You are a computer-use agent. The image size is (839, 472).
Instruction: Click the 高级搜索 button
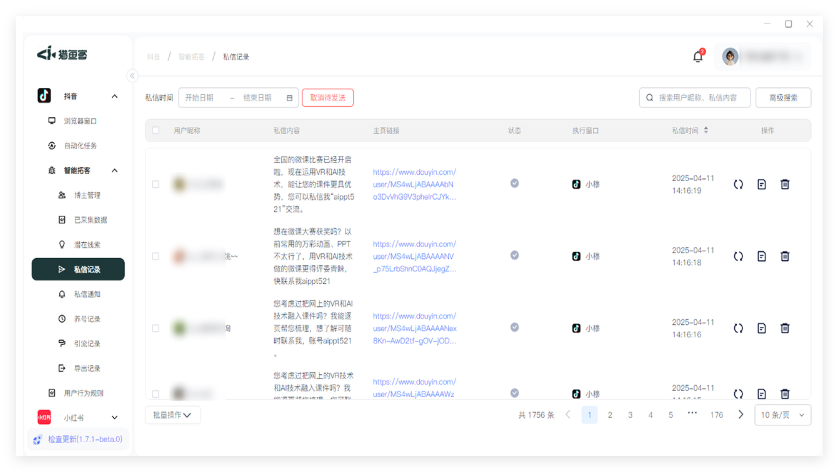[783, 98]
